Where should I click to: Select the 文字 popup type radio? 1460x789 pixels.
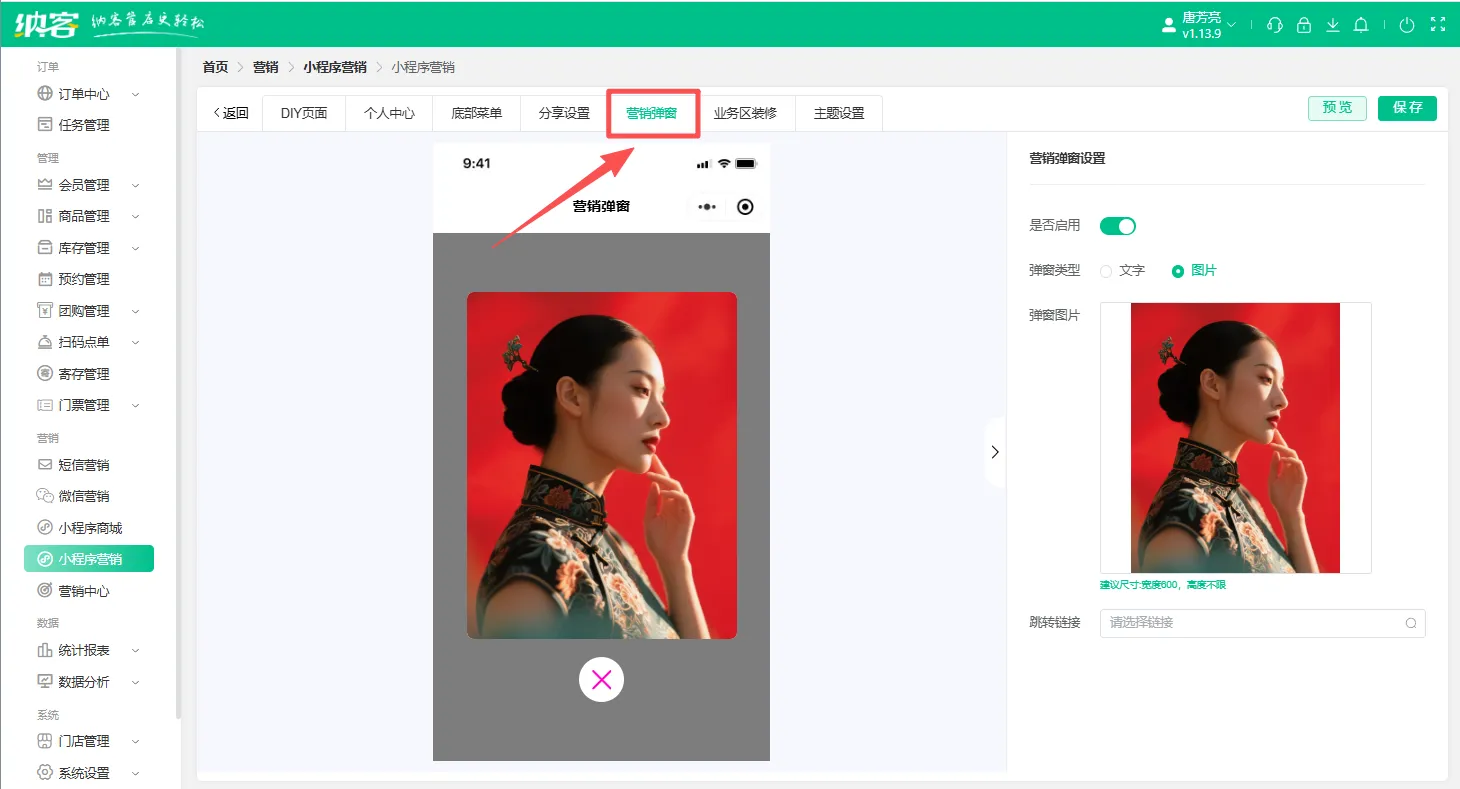coord(1106,271)
